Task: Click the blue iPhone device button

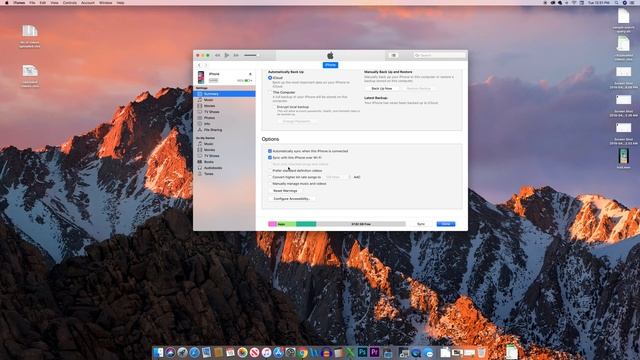Action: 330,65
